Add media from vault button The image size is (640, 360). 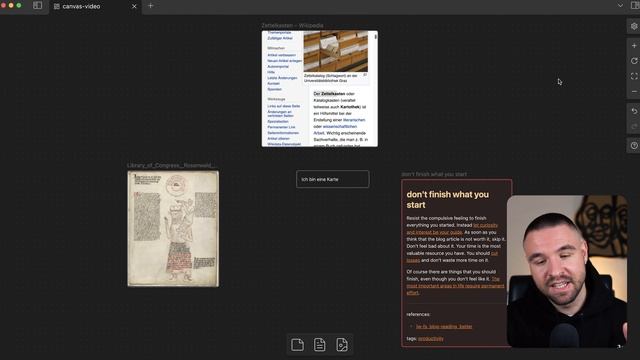coord(342,345)
